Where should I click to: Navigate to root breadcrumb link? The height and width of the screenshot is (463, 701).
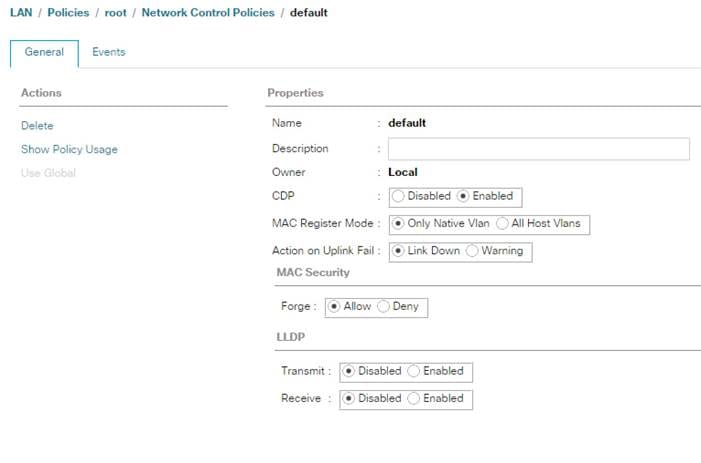116,13
